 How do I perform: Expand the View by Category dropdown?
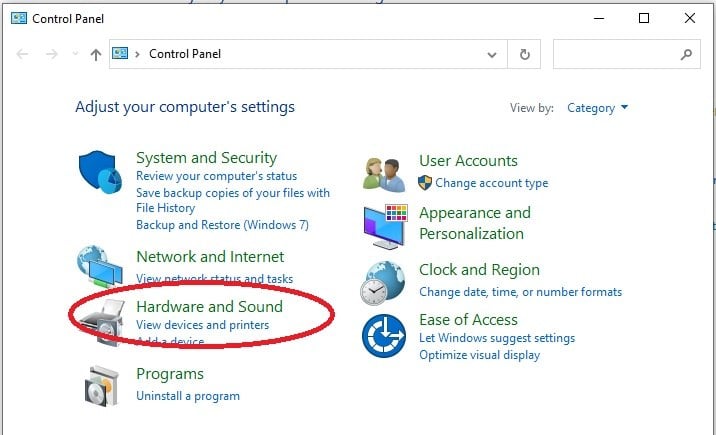[x=598, y=108]
